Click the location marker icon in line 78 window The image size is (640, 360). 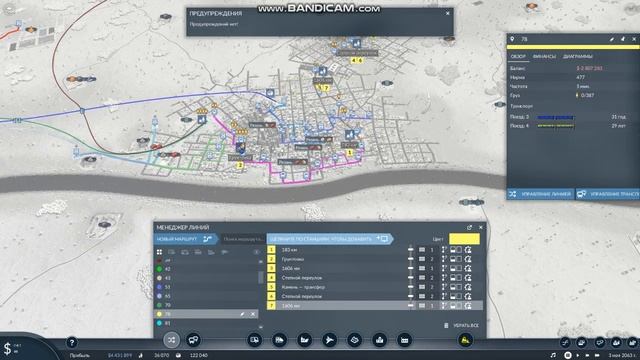tap(513, 39)
